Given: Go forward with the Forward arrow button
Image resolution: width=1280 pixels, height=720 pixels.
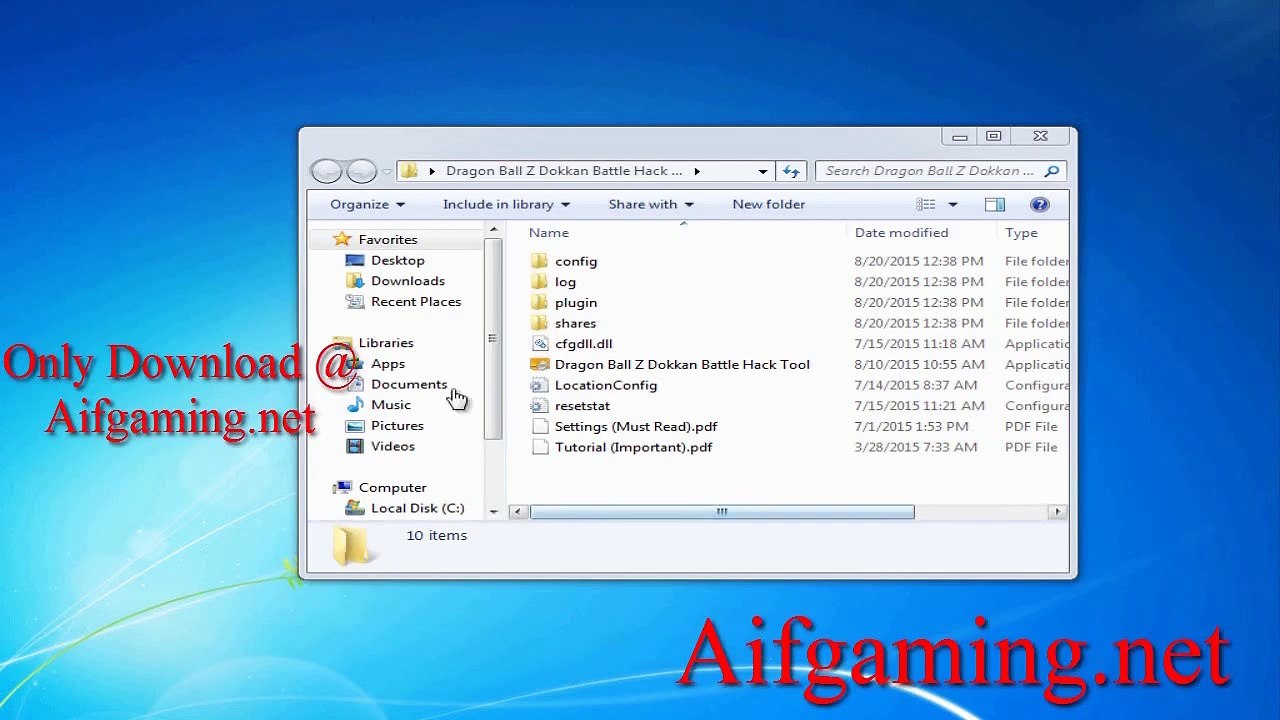Looking at the screenshot, I should pos(361,171).
